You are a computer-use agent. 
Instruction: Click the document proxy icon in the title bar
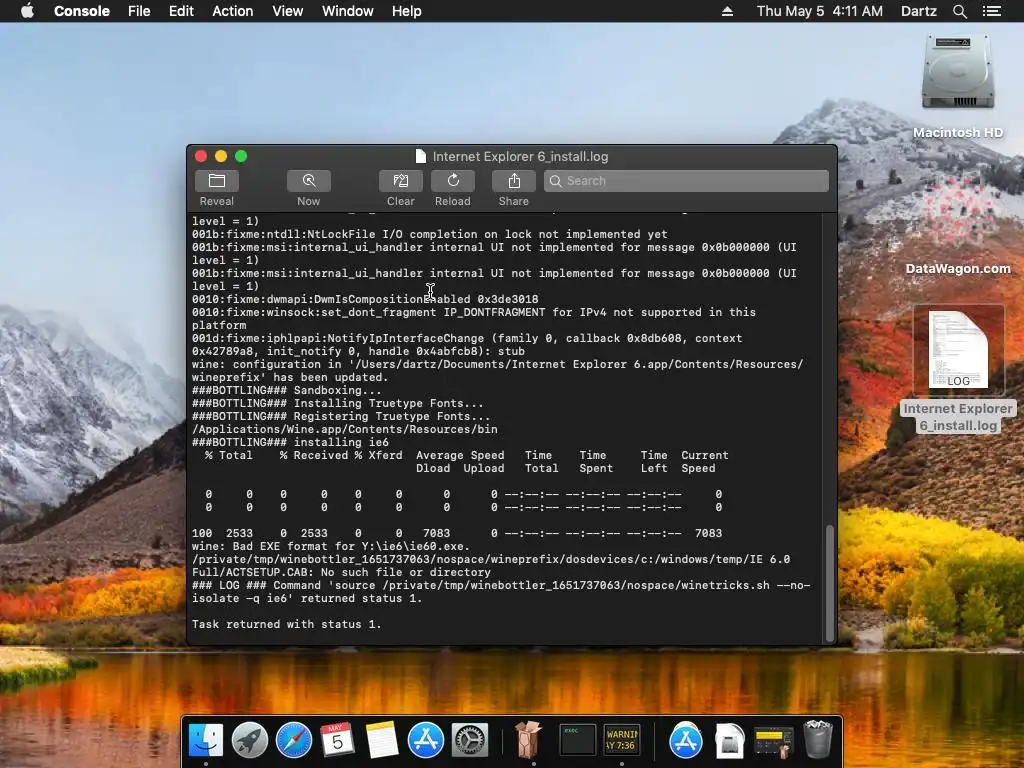tap(421, 156)
